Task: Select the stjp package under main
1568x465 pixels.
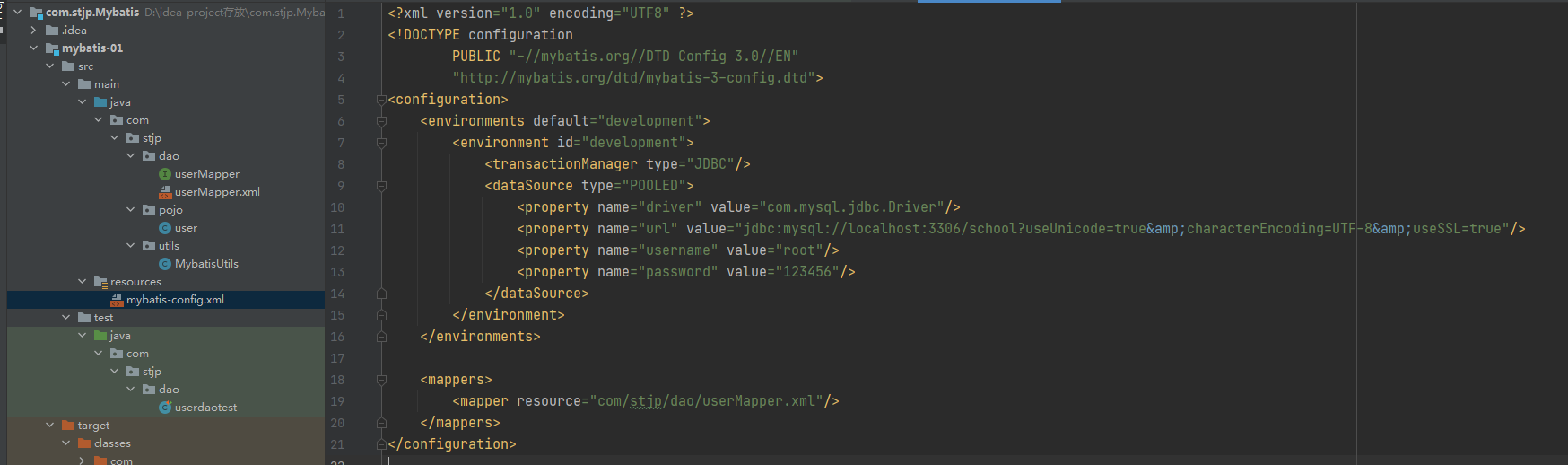Action: click(x=152, y=138)
